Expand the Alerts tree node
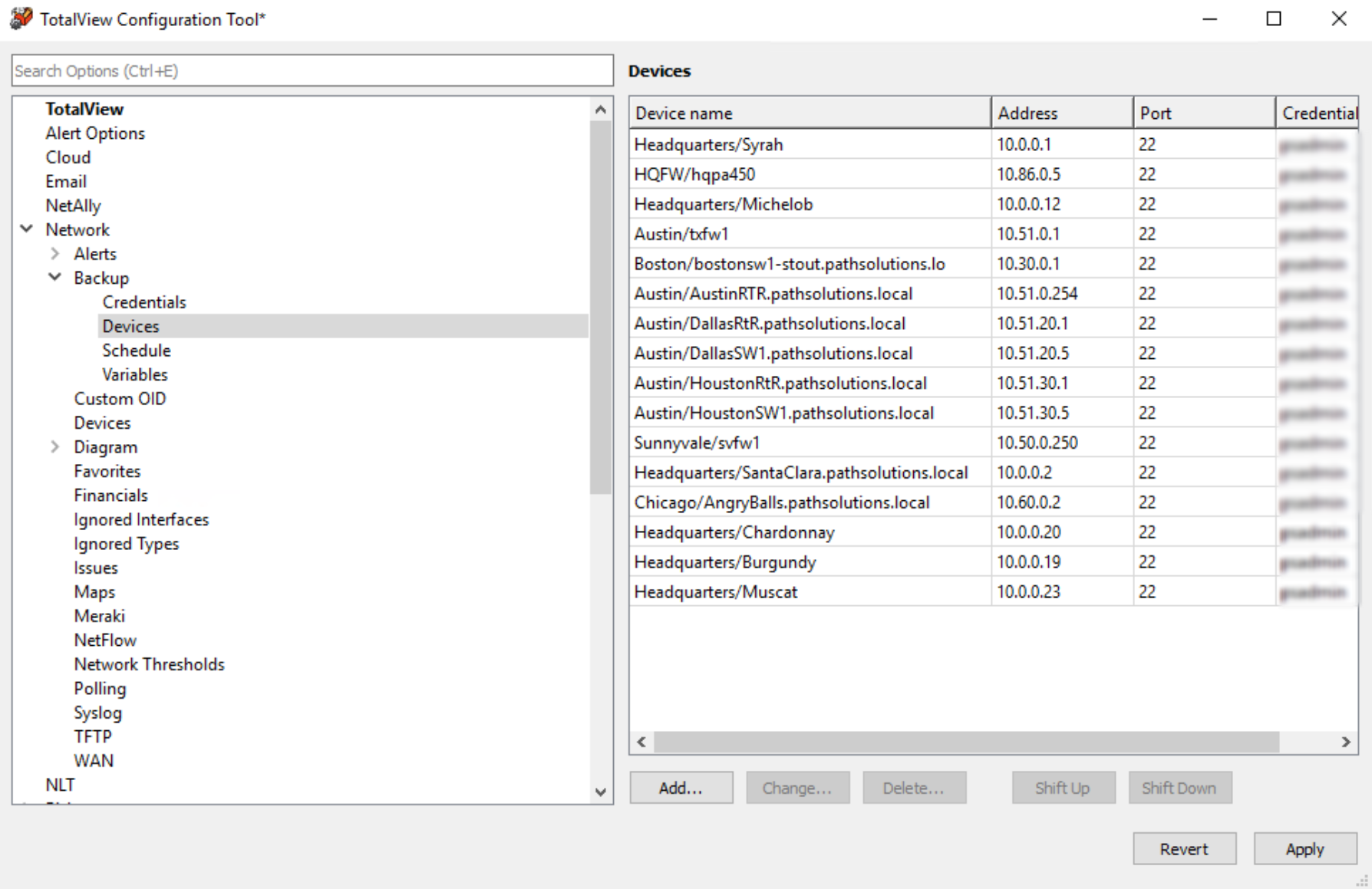This screenshot has width=1372, height=889. pos(54,254)
